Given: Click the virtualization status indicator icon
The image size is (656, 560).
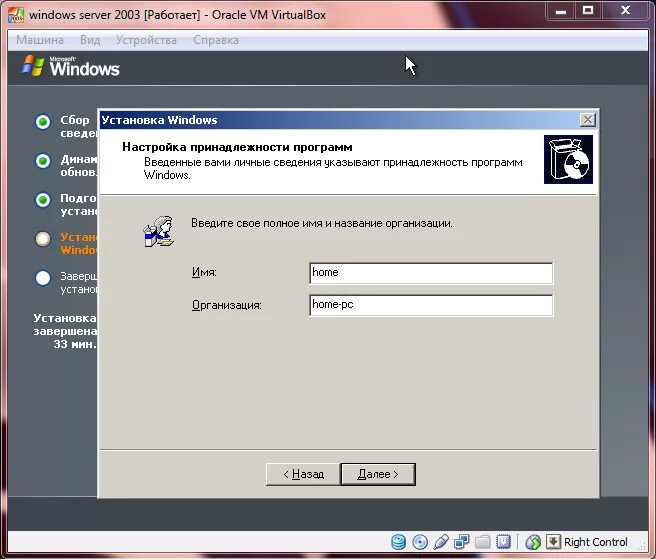Looking at the screenshot, I should point(503,542).
